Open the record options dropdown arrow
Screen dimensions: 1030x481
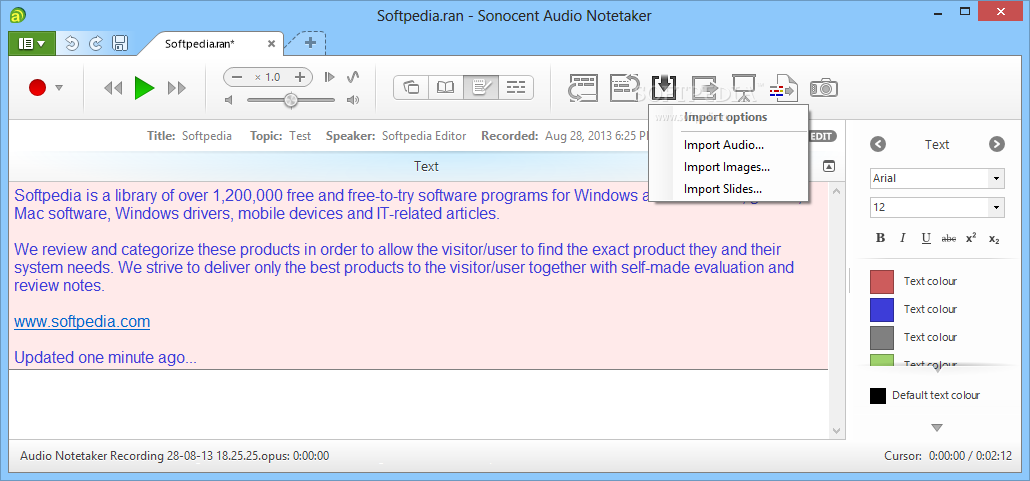coord(58,87)
